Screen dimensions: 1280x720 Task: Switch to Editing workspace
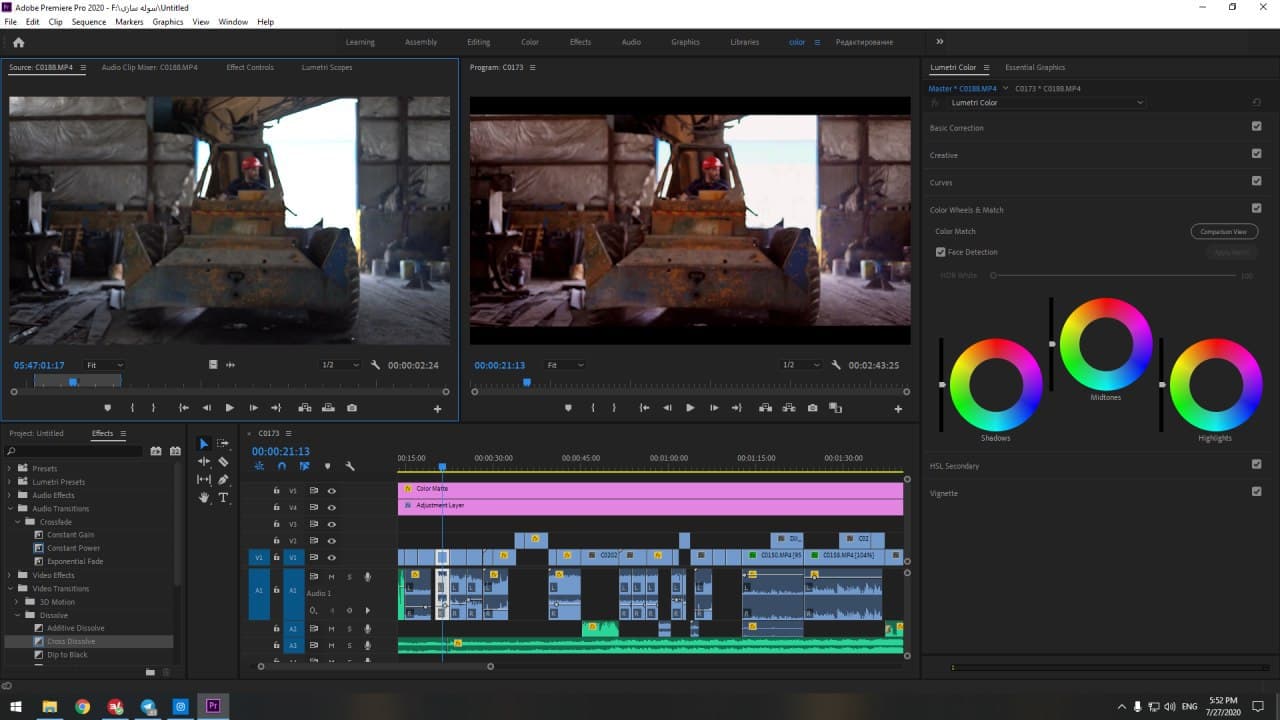click(478, 42)
